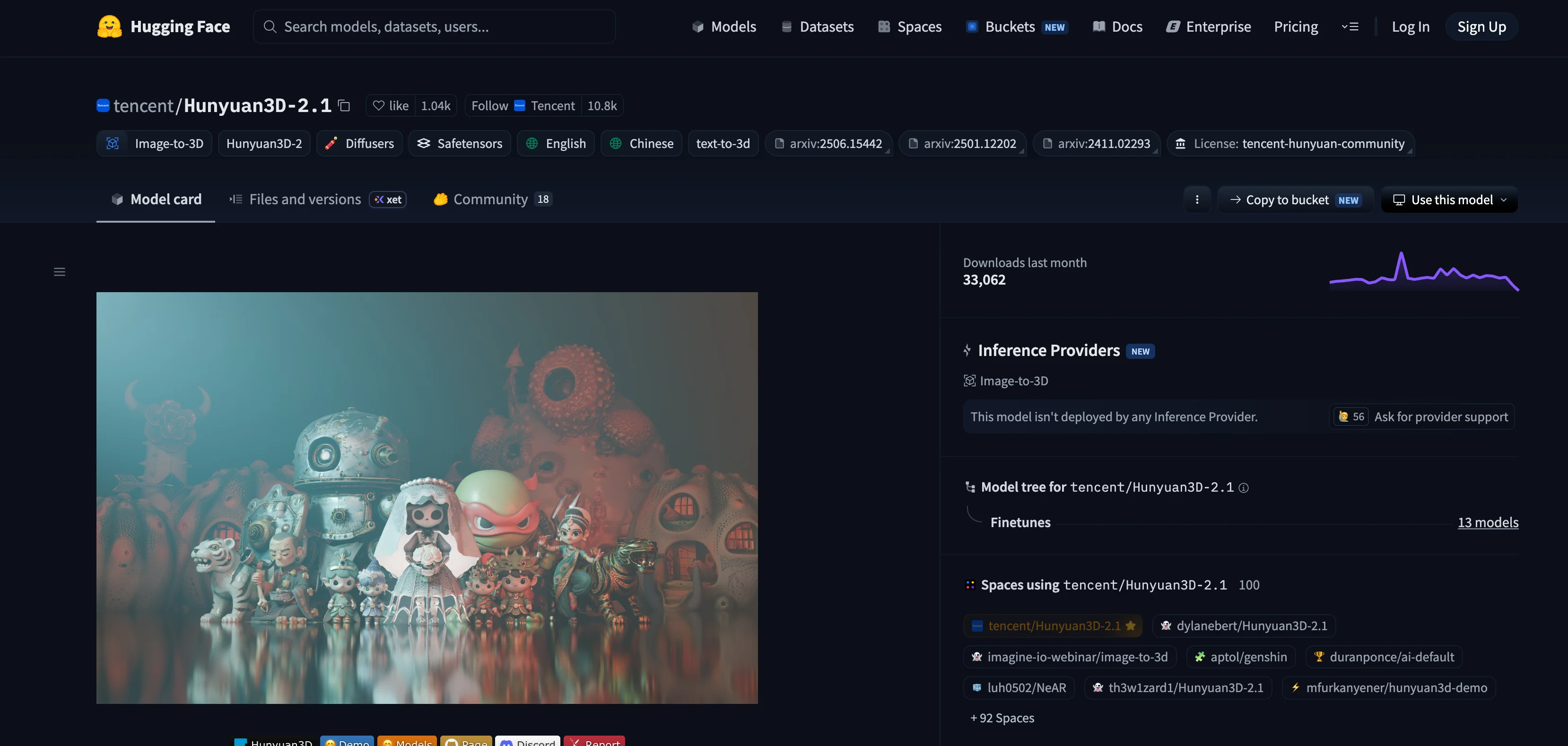Click the downloads trend sparkline chart
Viewport: 1568px width, 746px height.
pyautogui.click(x=1424, y=272)
